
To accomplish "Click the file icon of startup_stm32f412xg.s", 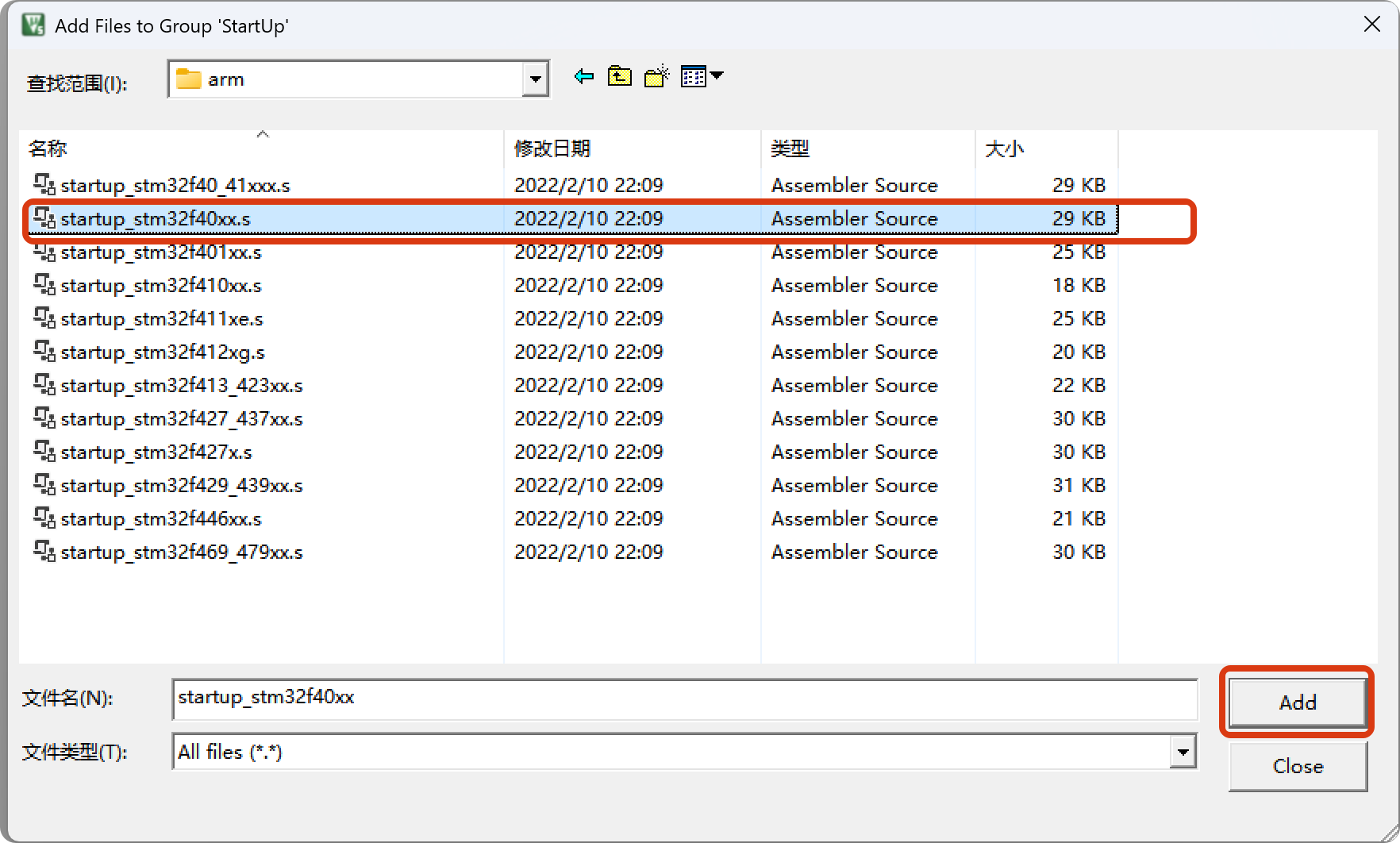I will pyautogui.click(x=44, y=352).
